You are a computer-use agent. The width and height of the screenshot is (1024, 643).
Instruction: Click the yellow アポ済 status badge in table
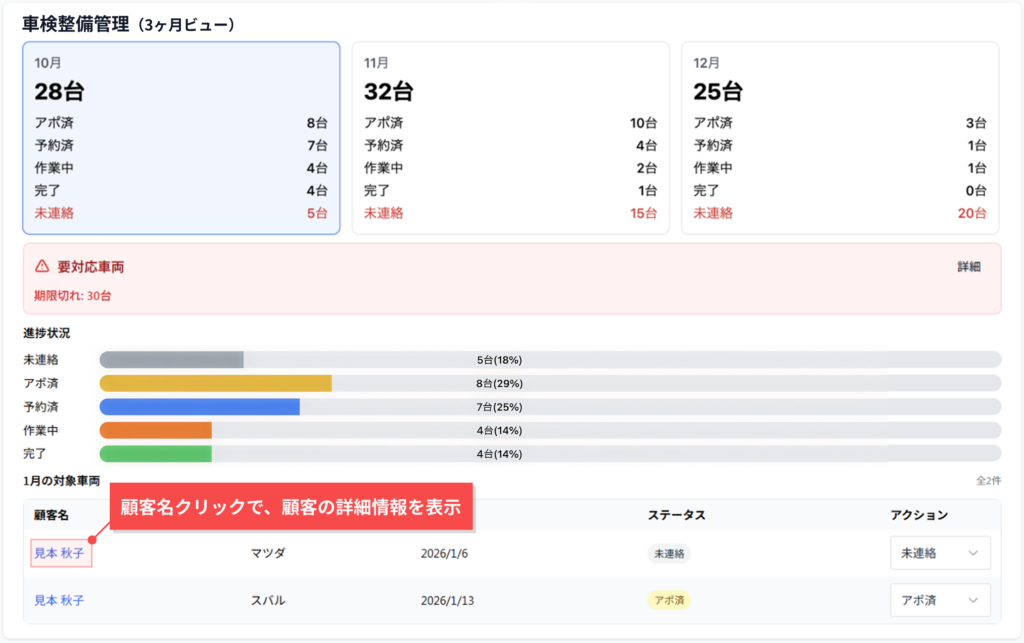tap(669, 601)
